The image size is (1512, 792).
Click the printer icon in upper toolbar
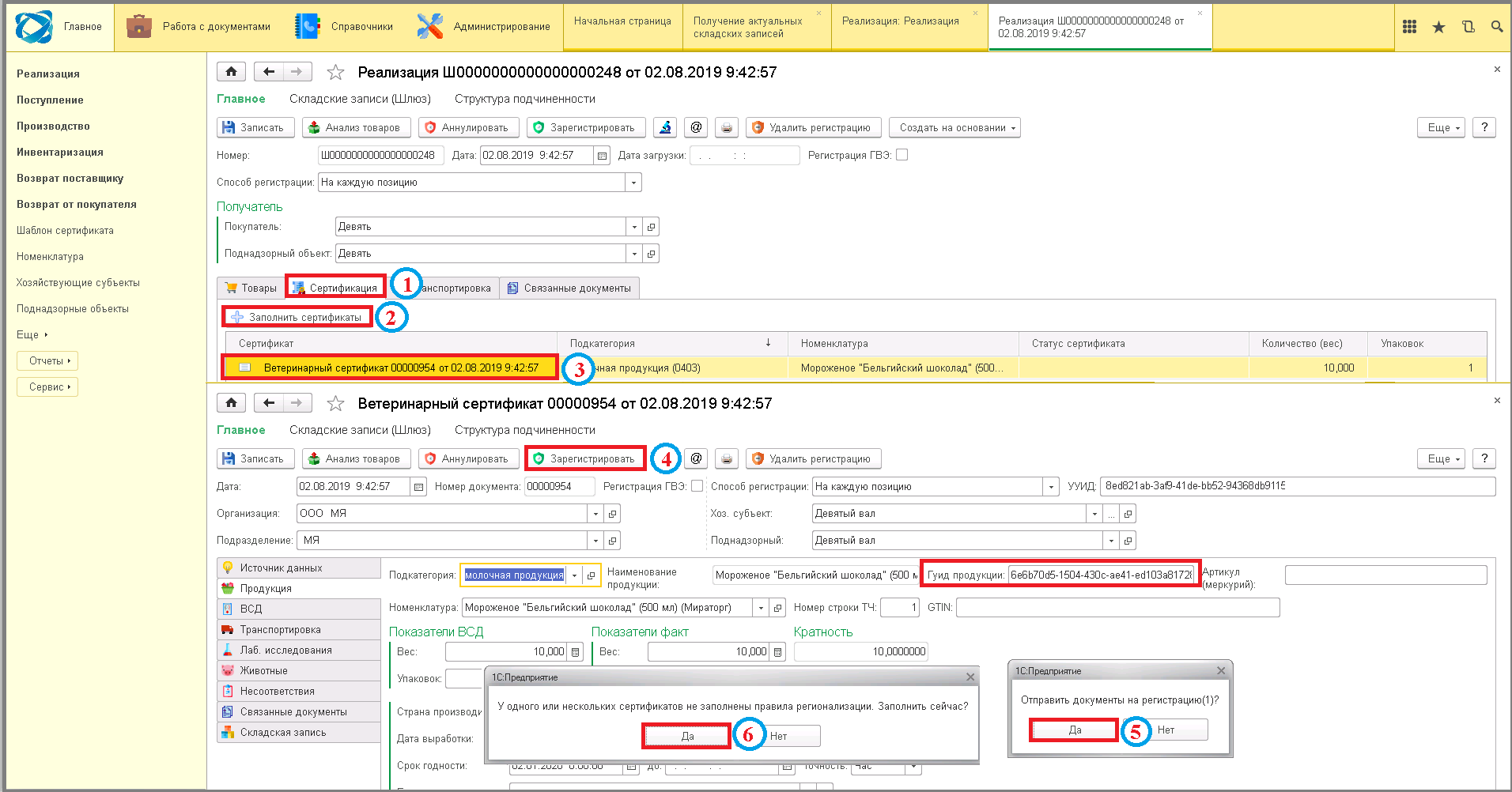pyautogui.click(x=727, y=127)
